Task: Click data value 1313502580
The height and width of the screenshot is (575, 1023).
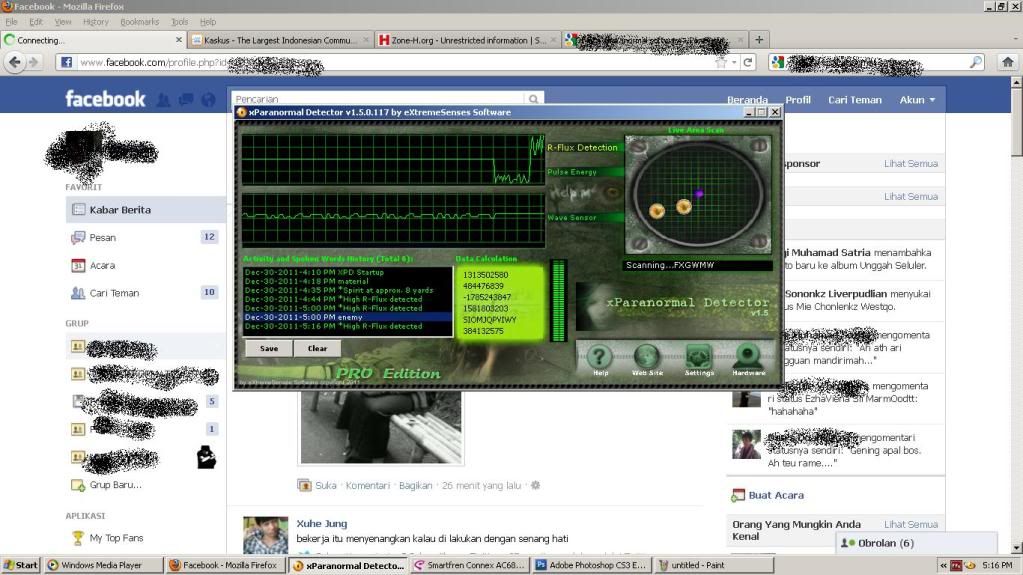Action: click(485, 275)
